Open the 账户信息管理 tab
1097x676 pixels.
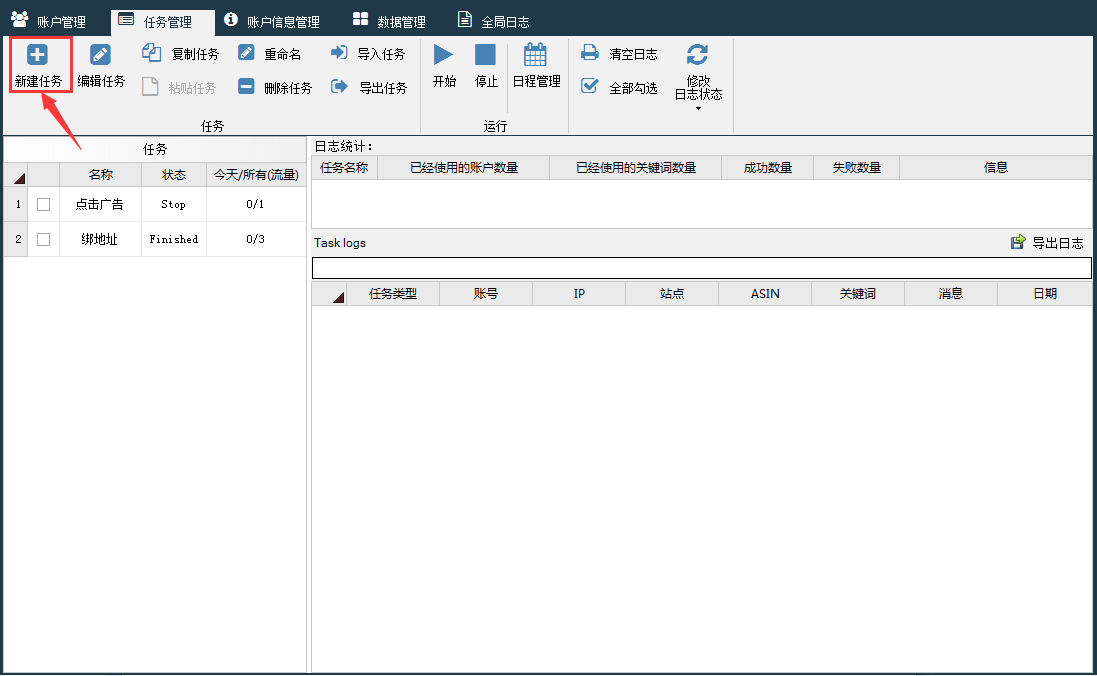tap(272, 21)
